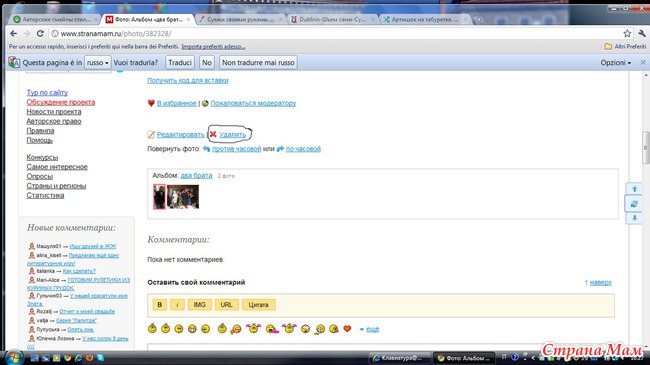The image size is (650, 365).
Task: Click page scroll-up arrow widget
Action: (x=634, y=189)
